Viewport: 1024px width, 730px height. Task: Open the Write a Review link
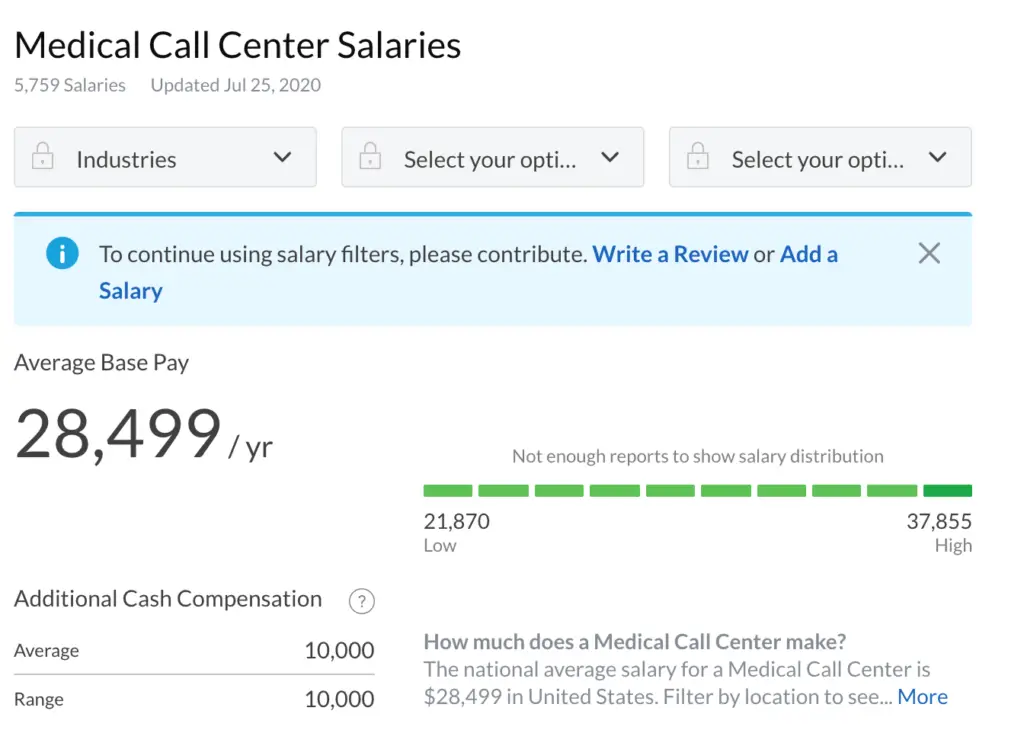670,254
